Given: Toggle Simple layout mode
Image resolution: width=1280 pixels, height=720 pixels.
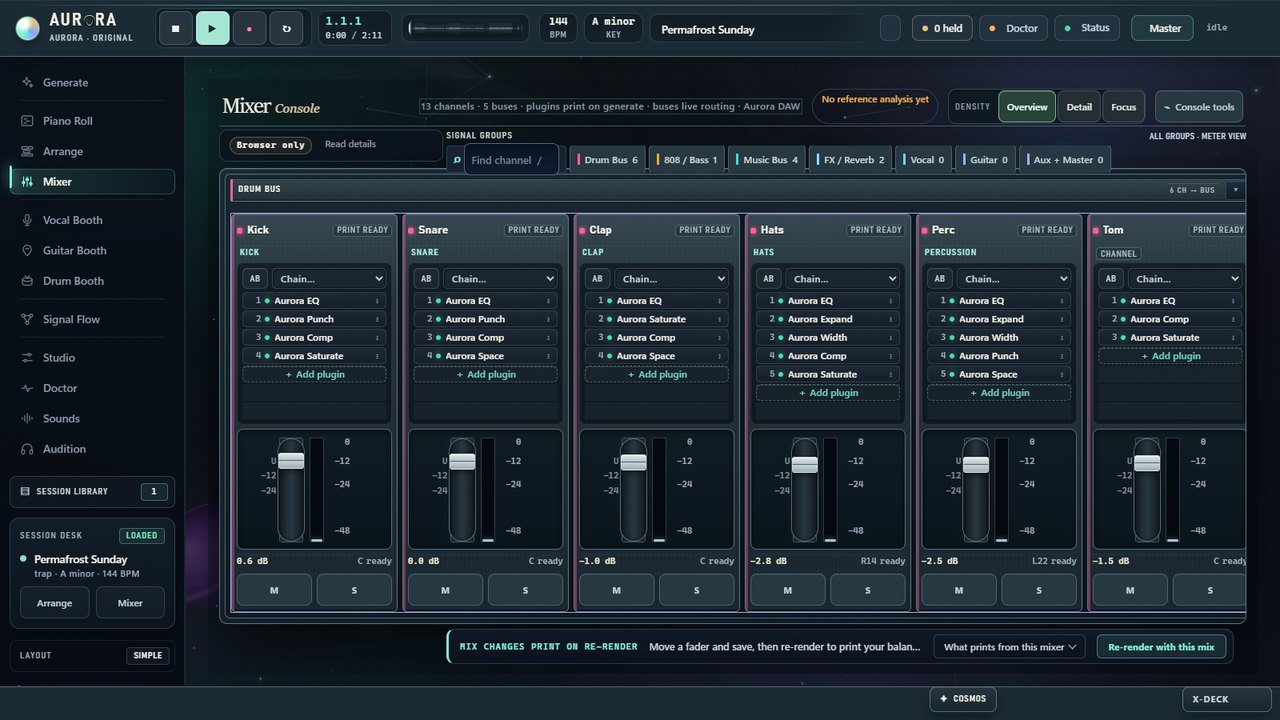Looking at the screenshot, I should [x=147, y=656].
